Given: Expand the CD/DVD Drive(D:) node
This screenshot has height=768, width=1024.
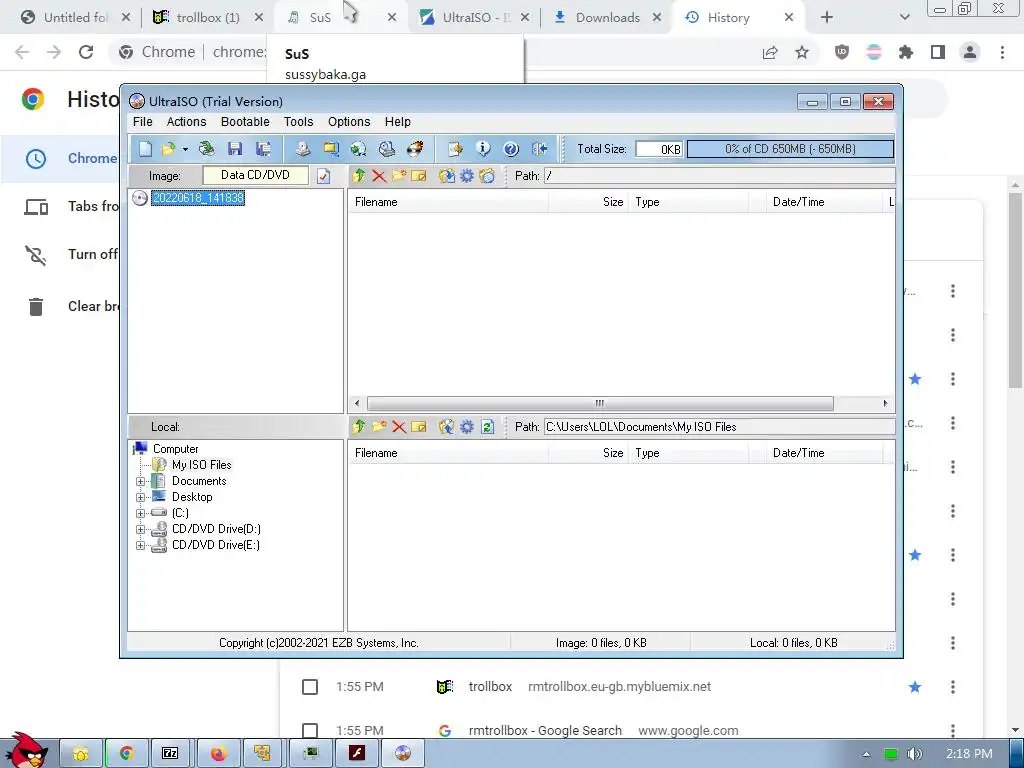Looking at the screenshot, I should 140,529.
